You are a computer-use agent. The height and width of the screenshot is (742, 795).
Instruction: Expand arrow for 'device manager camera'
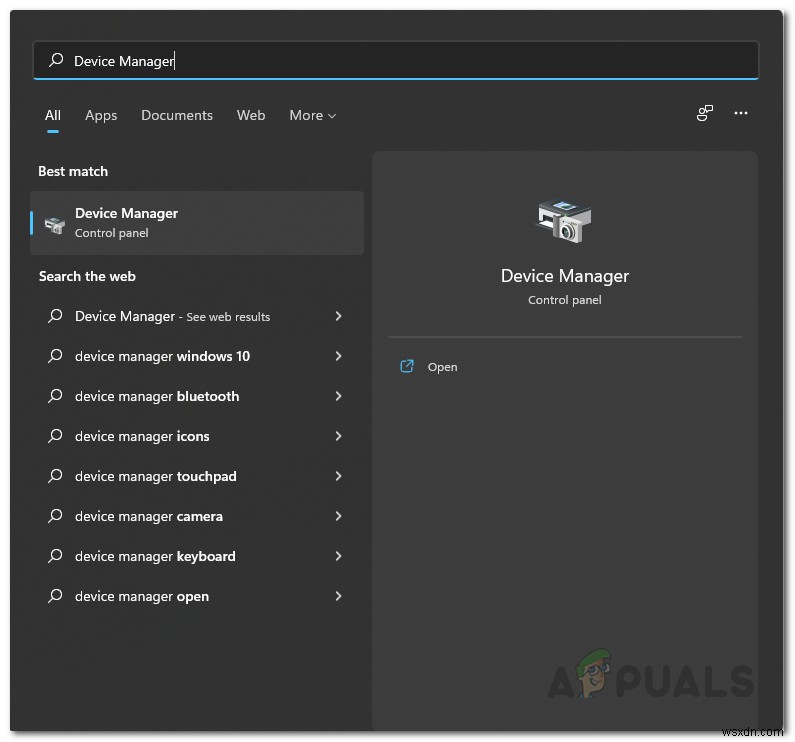click(338, 516)
